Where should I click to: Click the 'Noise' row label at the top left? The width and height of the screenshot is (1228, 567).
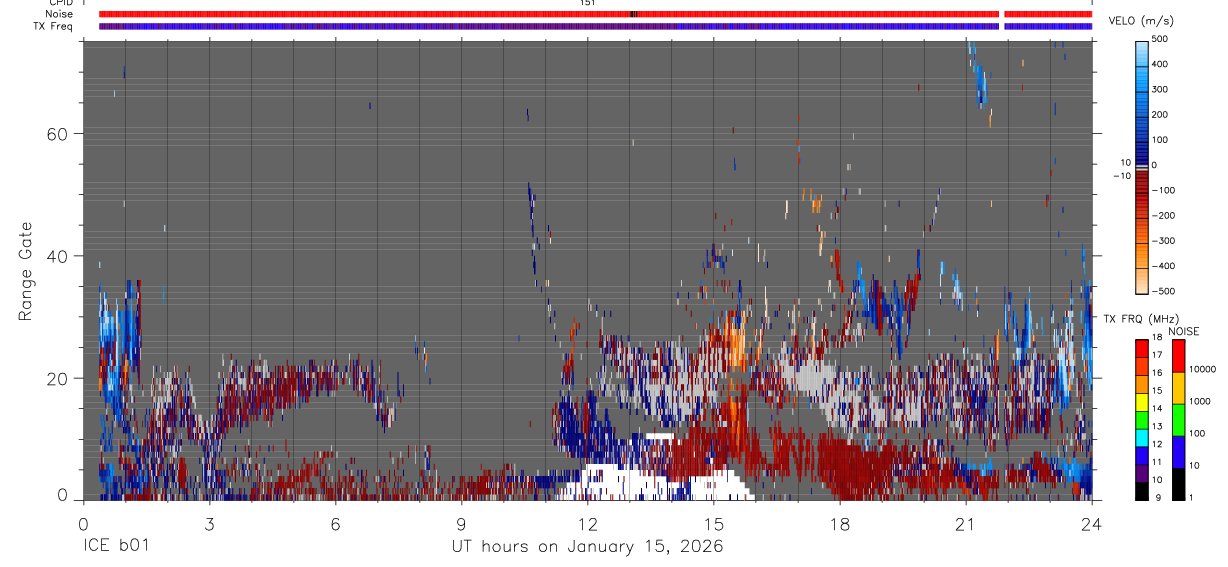click(60, 14)
